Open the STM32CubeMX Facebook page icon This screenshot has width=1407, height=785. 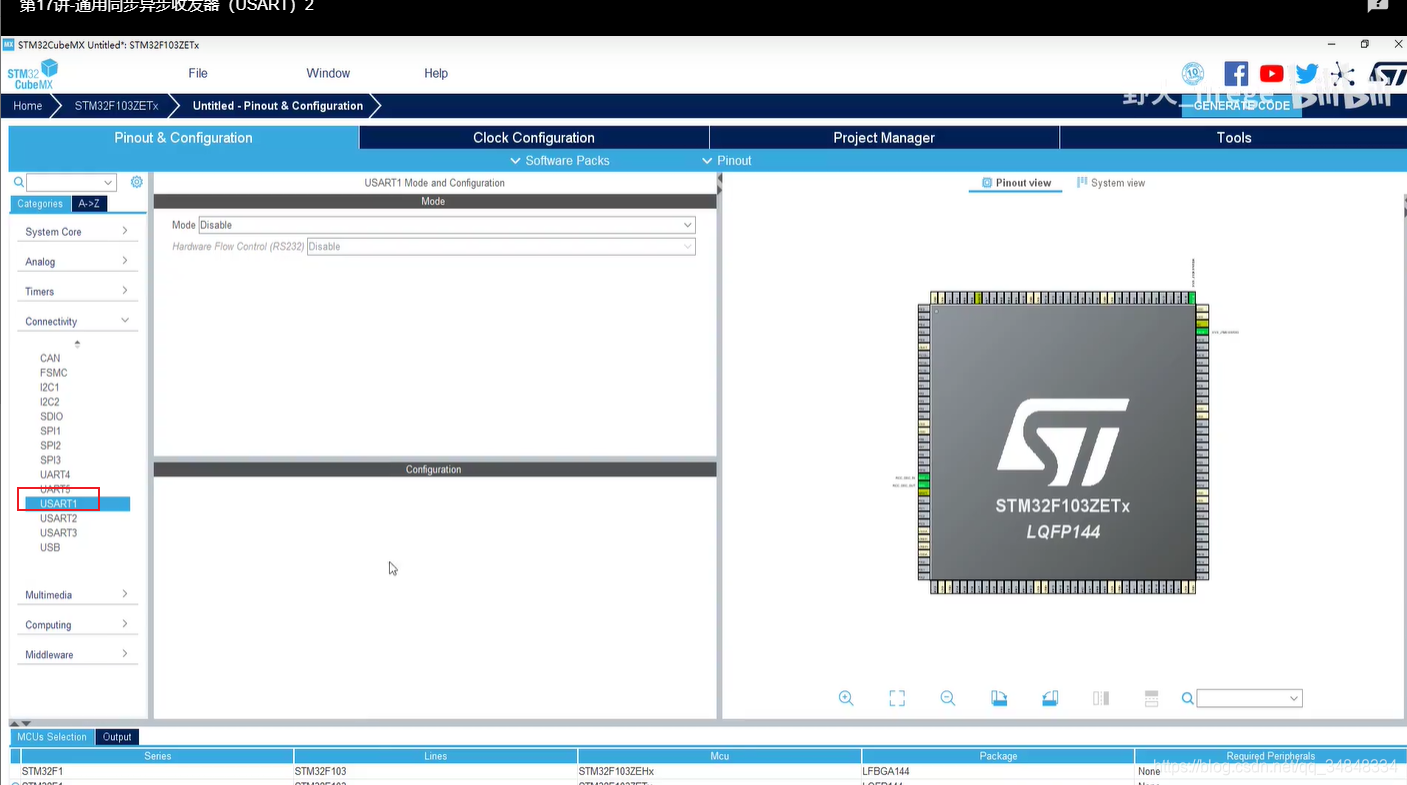(x=1236, y=73)
